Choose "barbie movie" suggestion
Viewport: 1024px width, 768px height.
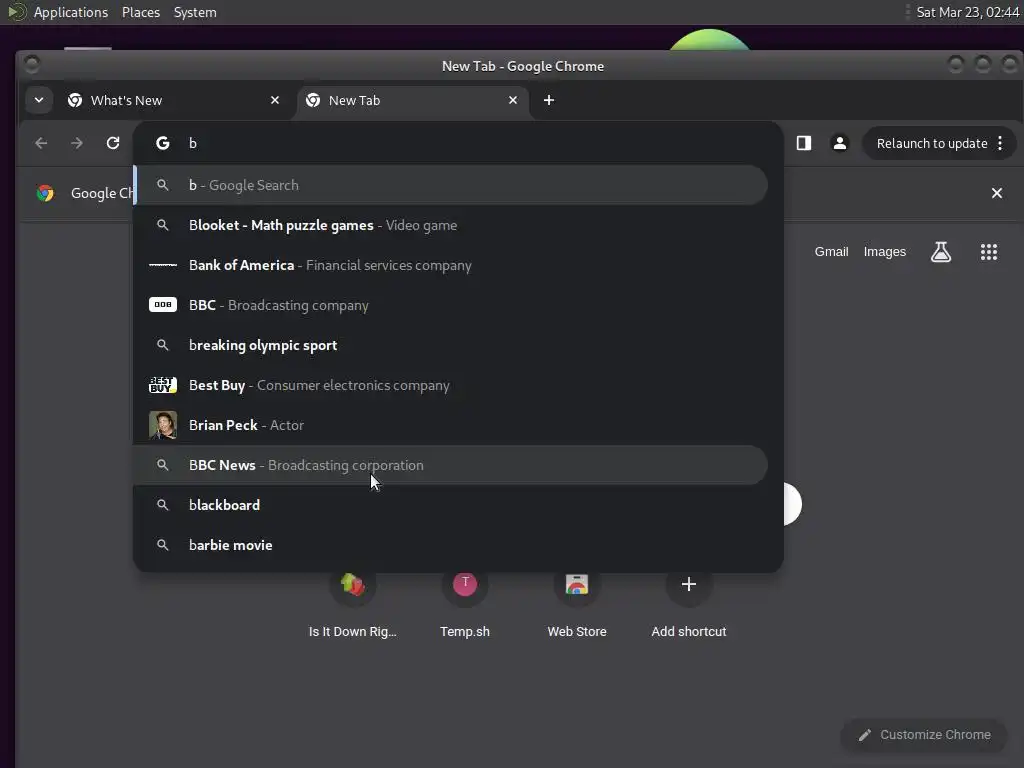pyautogui.click(x=451, y=545)
